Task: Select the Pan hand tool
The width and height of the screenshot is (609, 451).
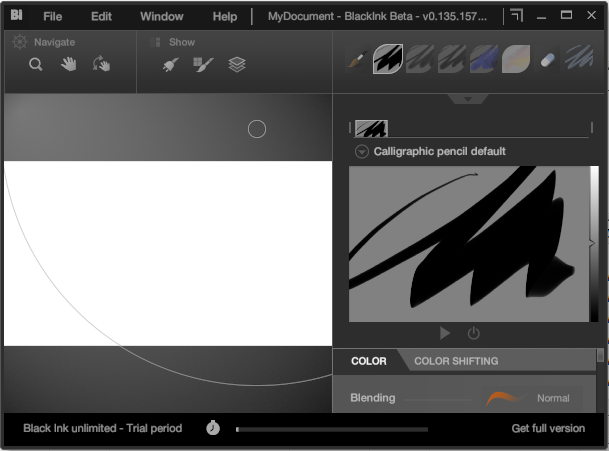Action: [69, 64]
